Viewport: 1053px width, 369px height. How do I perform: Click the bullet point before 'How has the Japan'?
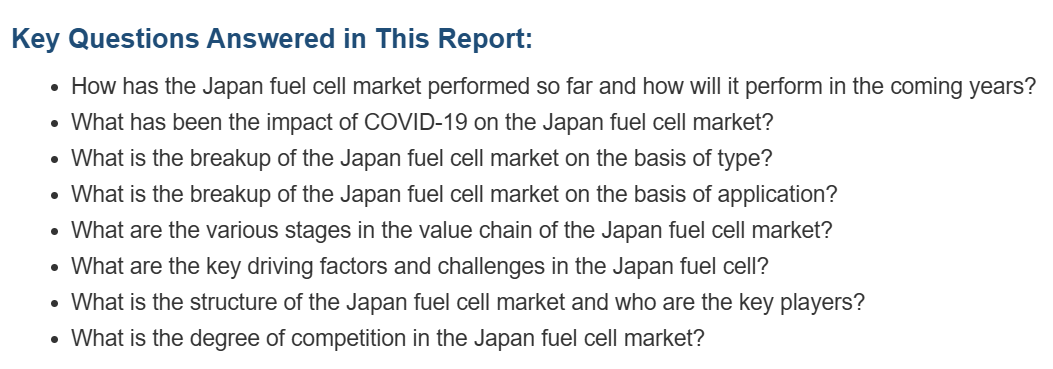(x=56, y=88)
